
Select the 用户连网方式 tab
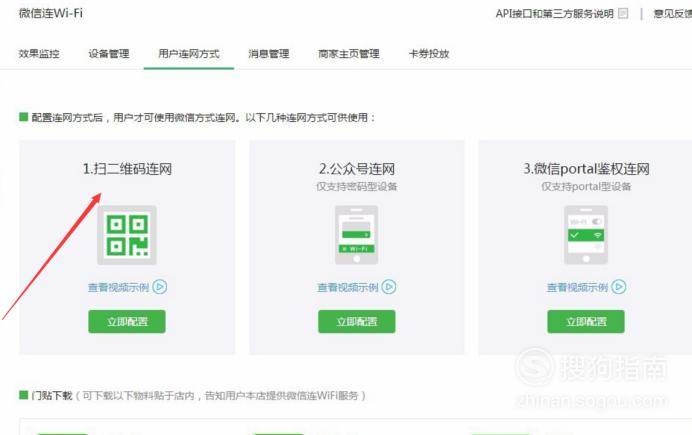(189, 54)
